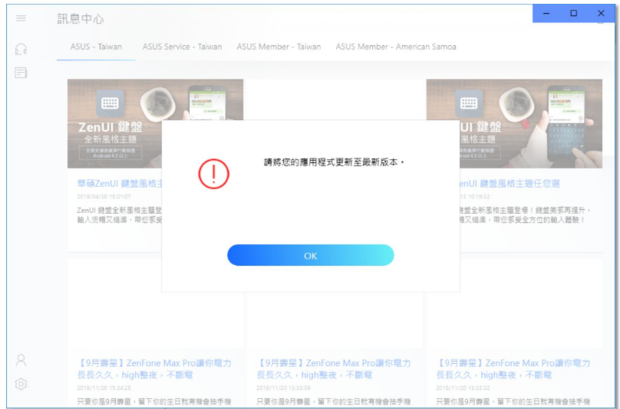Viewport: 620px width, 409px height.
Task: Open the message news icon in sidebar
Action: point(21,73)
